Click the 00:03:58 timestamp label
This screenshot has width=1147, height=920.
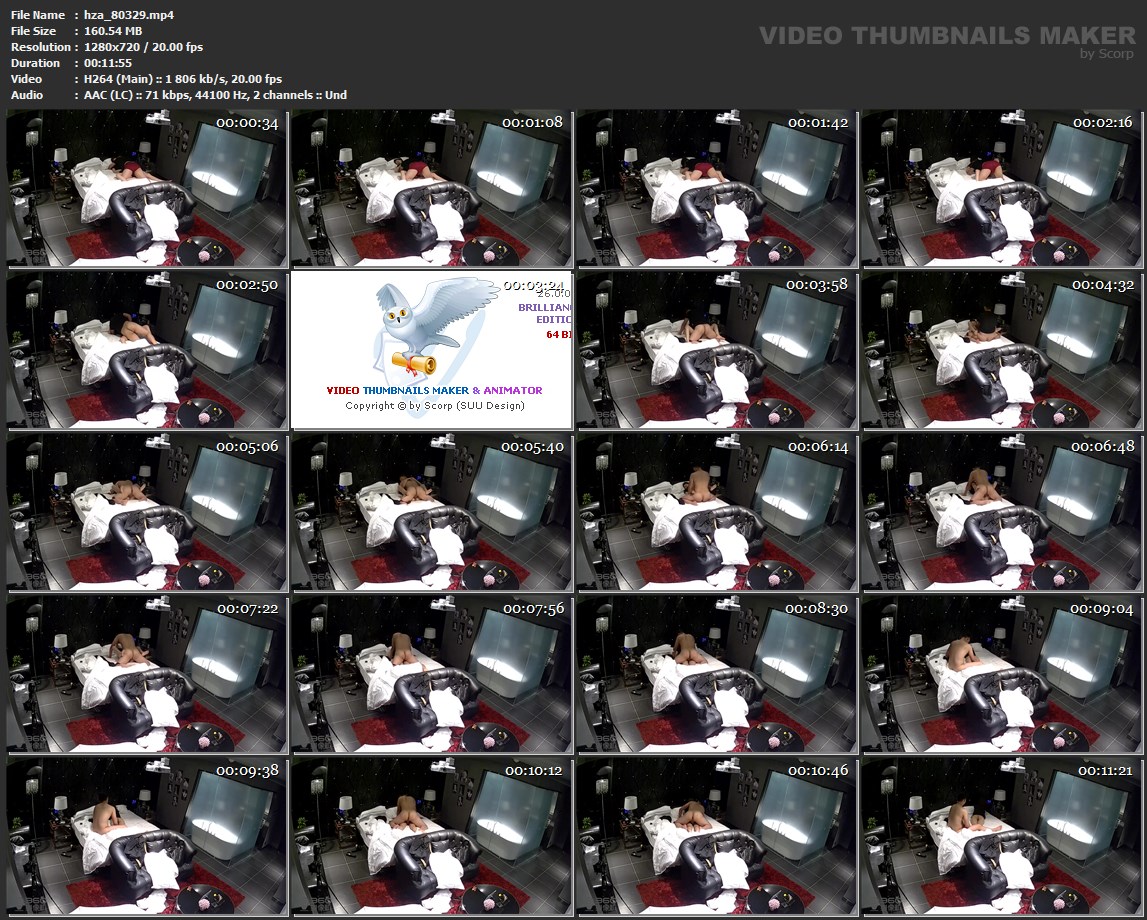[x=816, y=285]
